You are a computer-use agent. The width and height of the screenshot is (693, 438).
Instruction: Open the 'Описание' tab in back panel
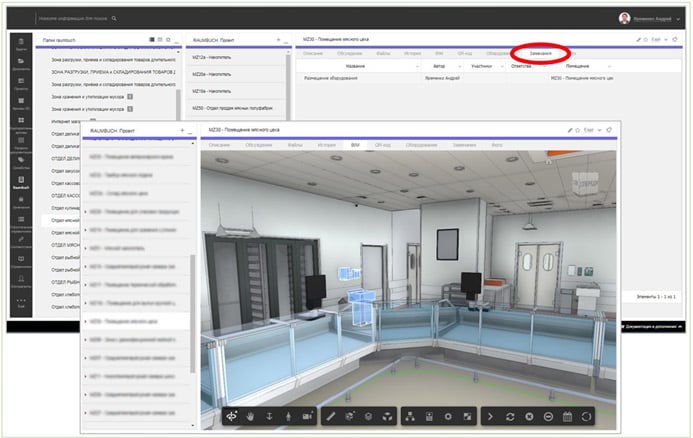[x=313, y=53]
